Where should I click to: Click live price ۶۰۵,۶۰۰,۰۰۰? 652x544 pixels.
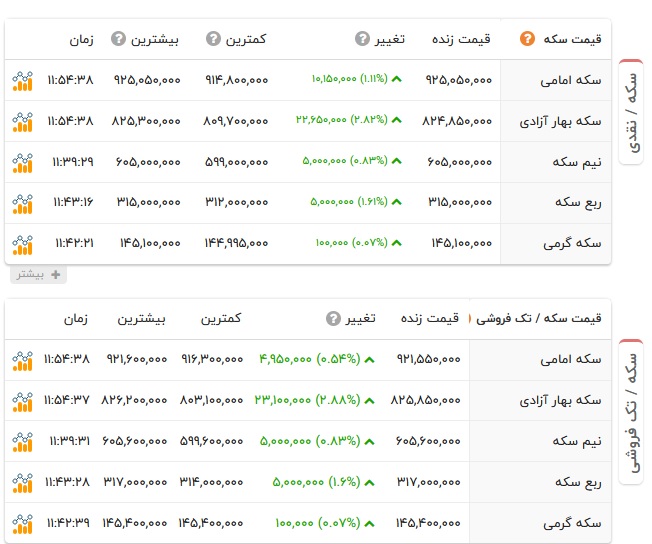428,440
